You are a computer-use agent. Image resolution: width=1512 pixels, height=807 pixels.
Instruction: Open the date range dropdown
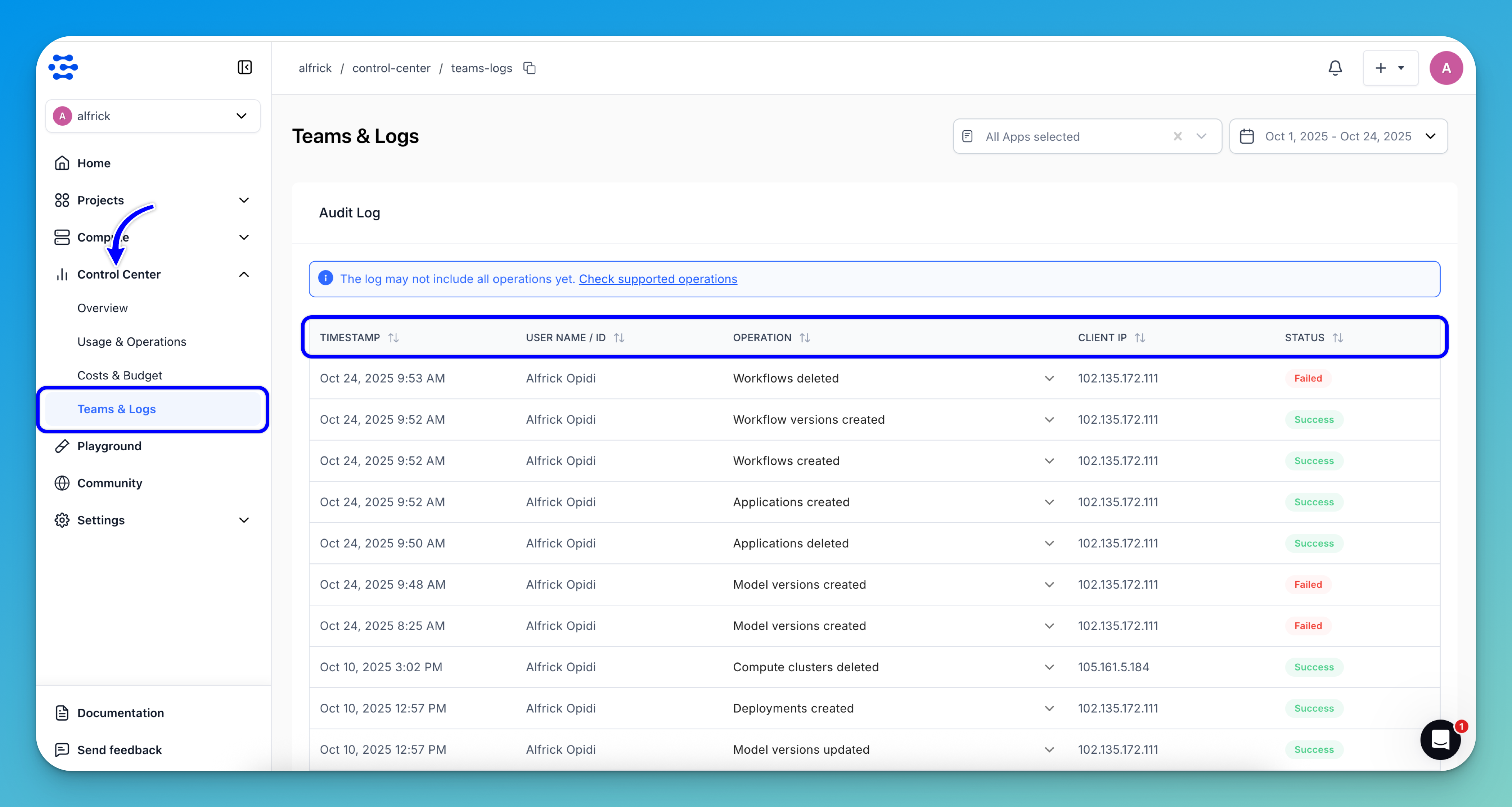point(1338,136)
